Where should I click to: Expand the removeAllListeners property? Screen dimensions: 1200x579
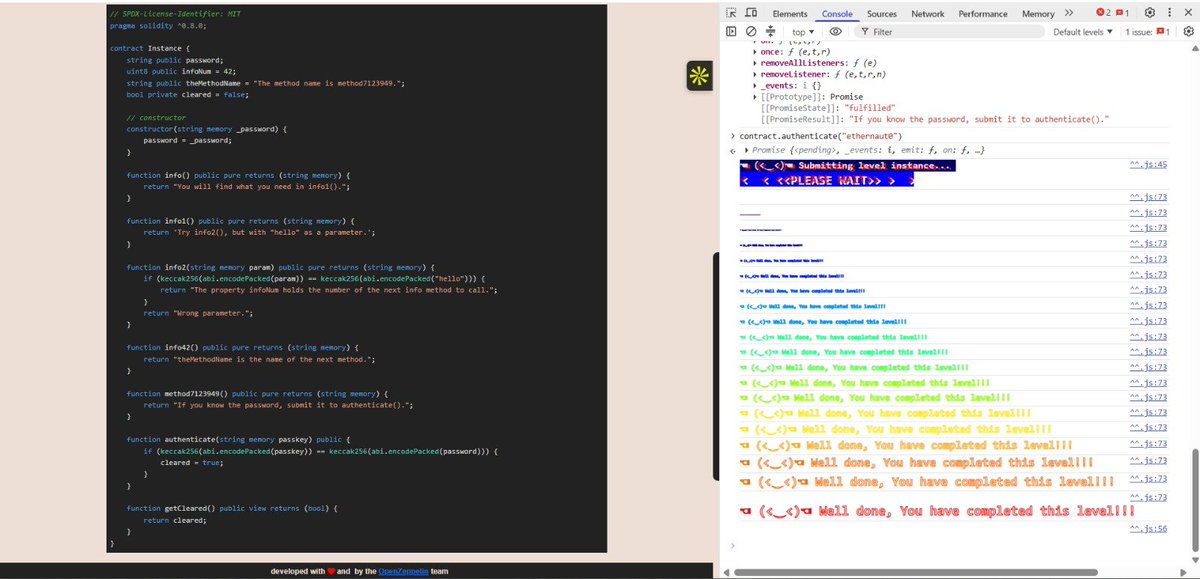[x=754, y=63]
